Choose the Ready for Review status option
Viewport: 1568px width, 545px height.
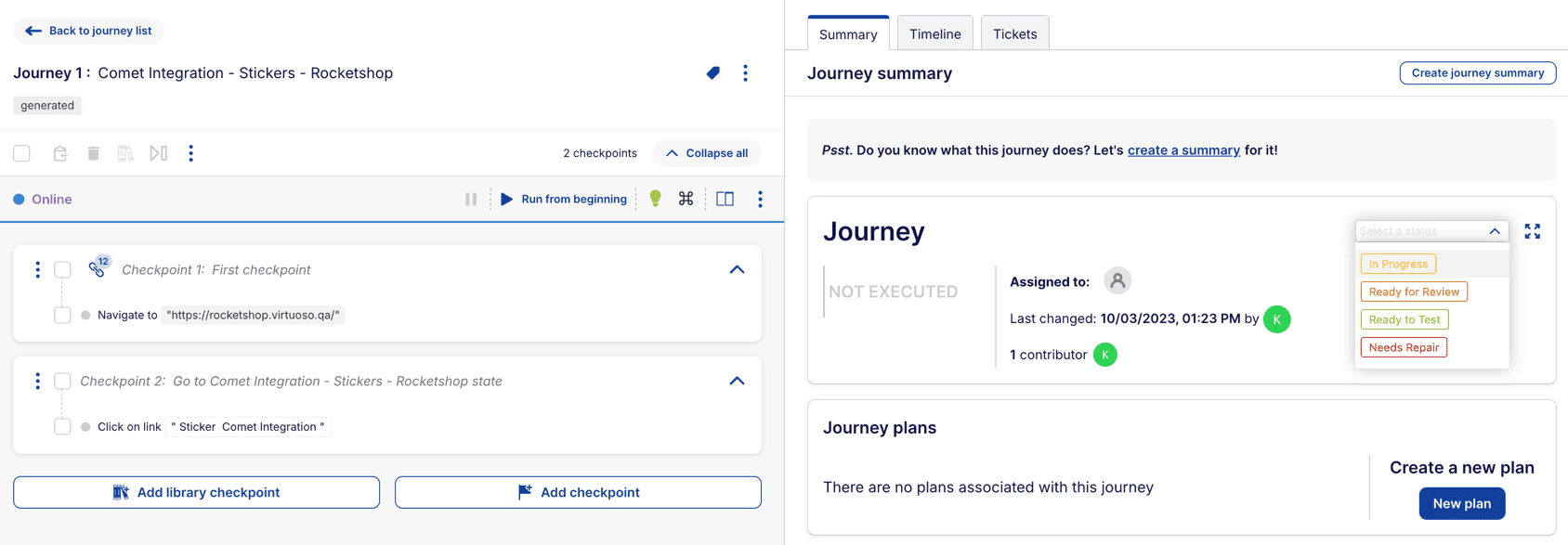(1413, 291)
